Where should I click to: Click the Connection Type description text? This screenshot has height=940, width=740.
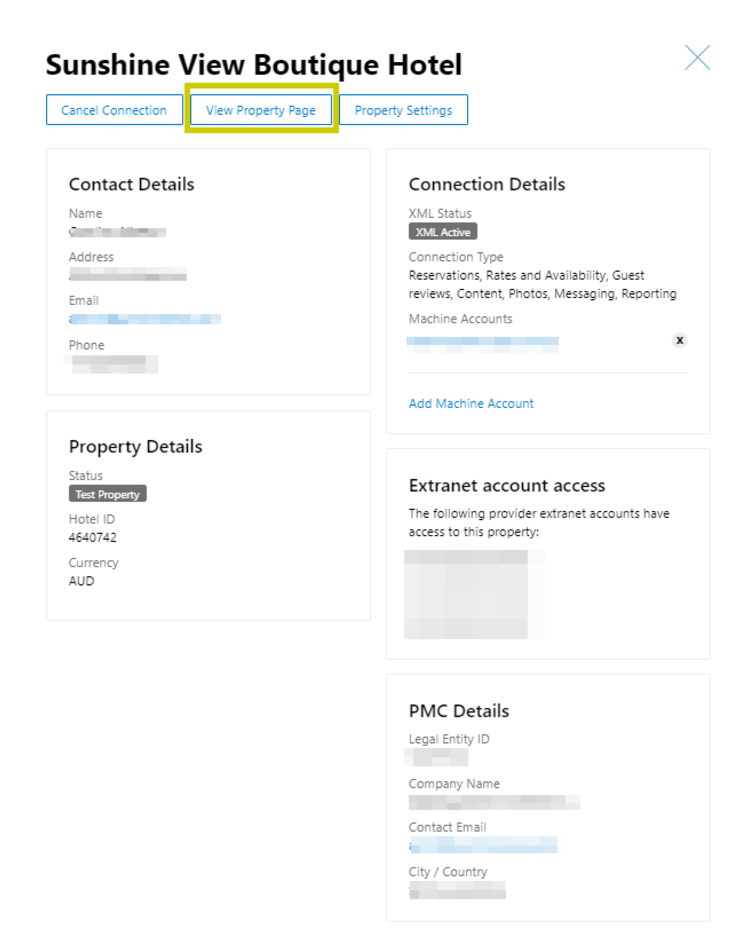point(542,284)
